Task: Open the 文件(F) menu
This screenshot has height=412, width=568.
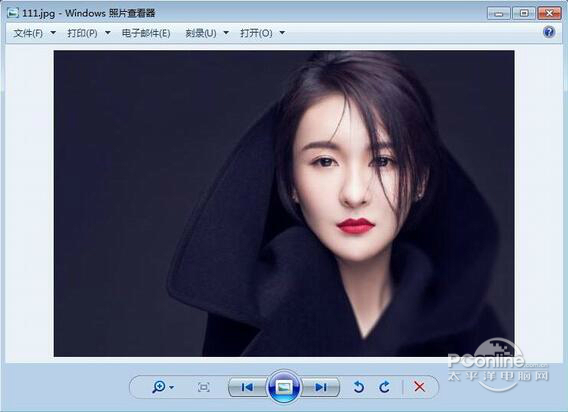Action: tap(28, 33)
